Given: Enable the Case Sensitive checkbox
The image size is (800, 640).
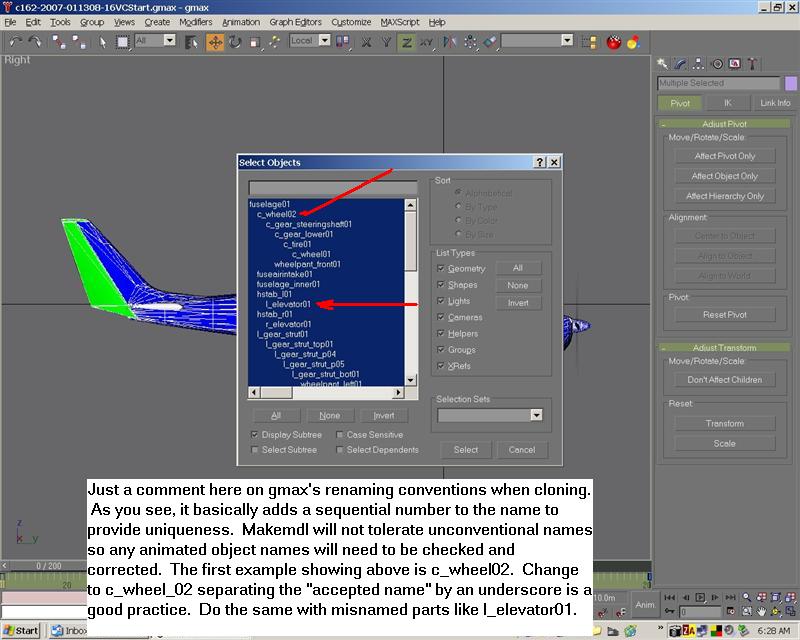Looking at the screenshot, I should click(x=340, y=435).
